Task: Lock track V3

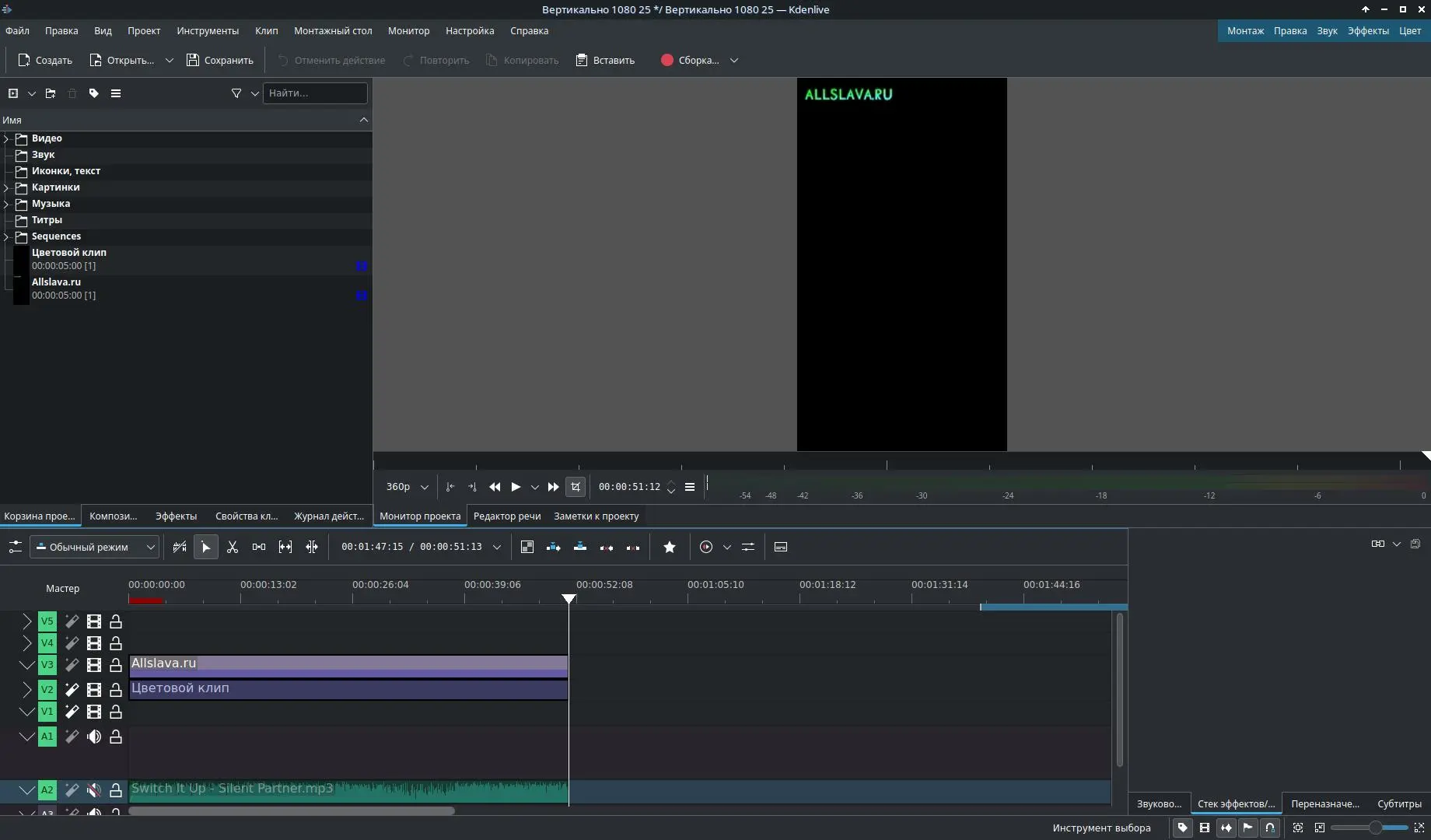Action: (116, 665)
